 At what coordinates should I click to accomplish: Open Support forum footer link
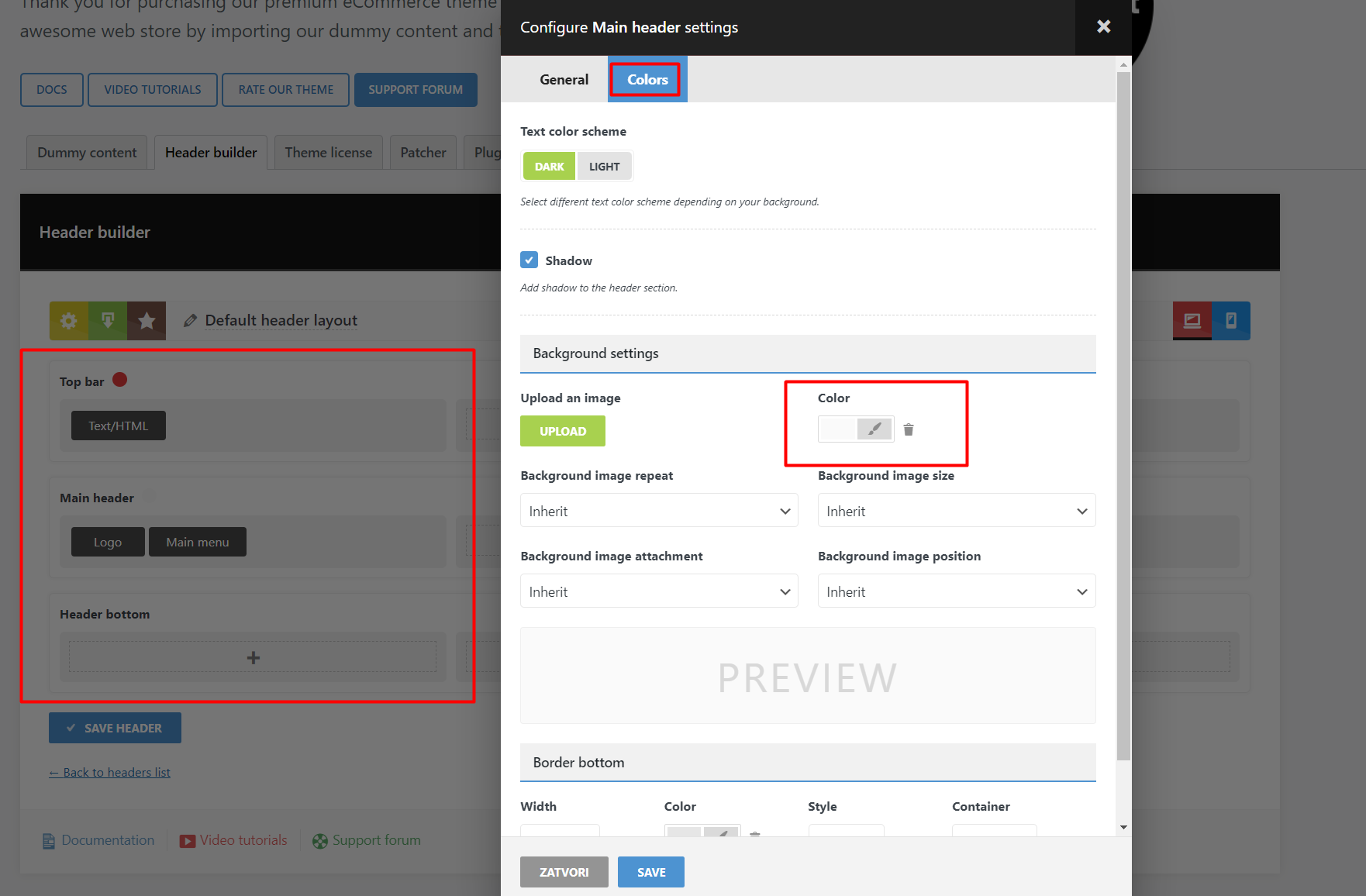click(x=367, y=840)
